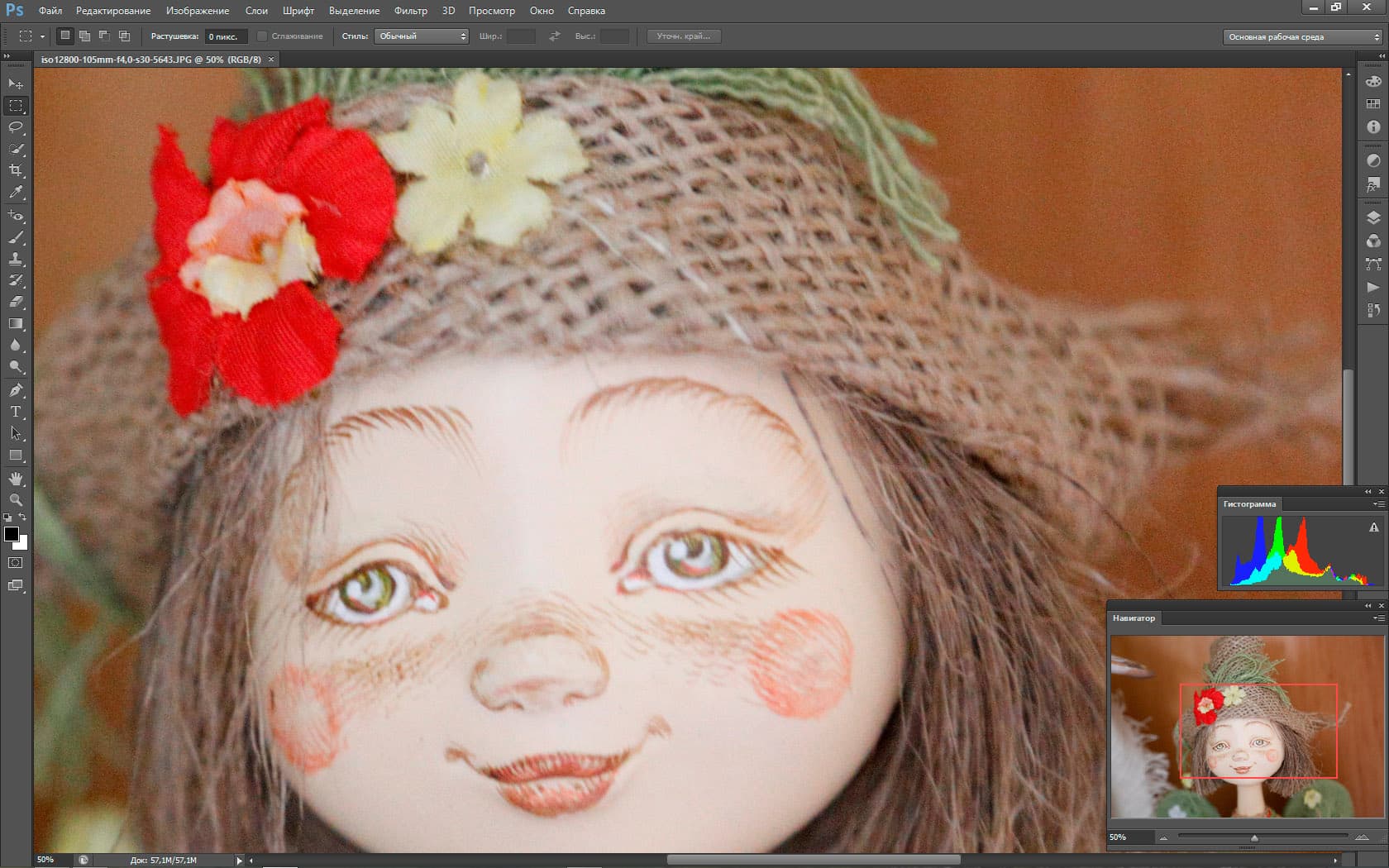Screen dimensions: 1389x868
Task: Collapse the Навигатор panel to icons
Action: 1368,605
